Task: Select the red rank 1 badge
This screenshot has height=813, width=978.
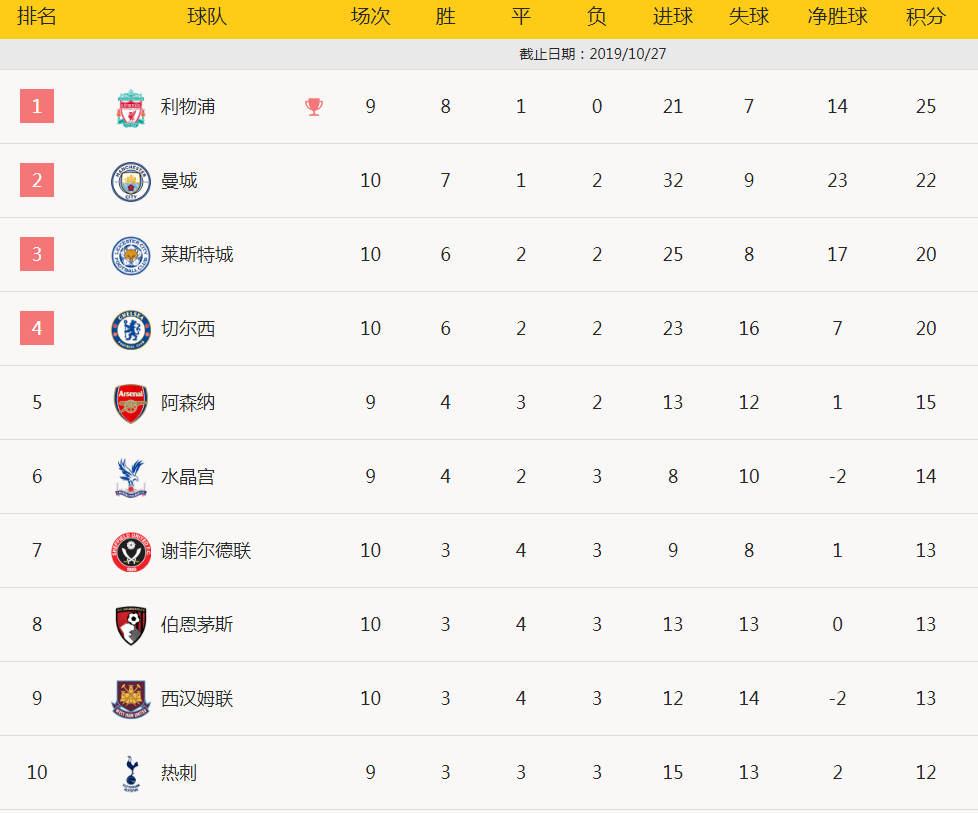Action: 37,106
